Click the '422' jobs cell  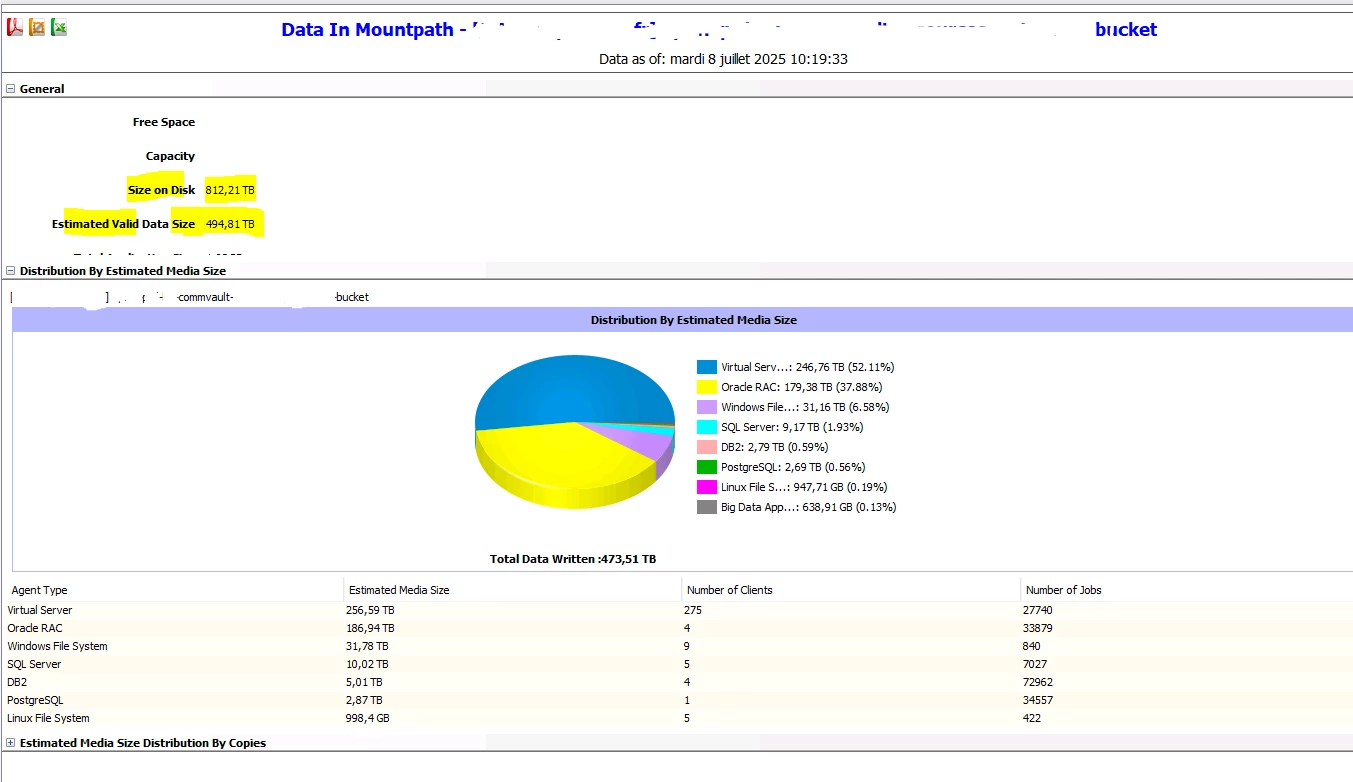point(1032,718)
